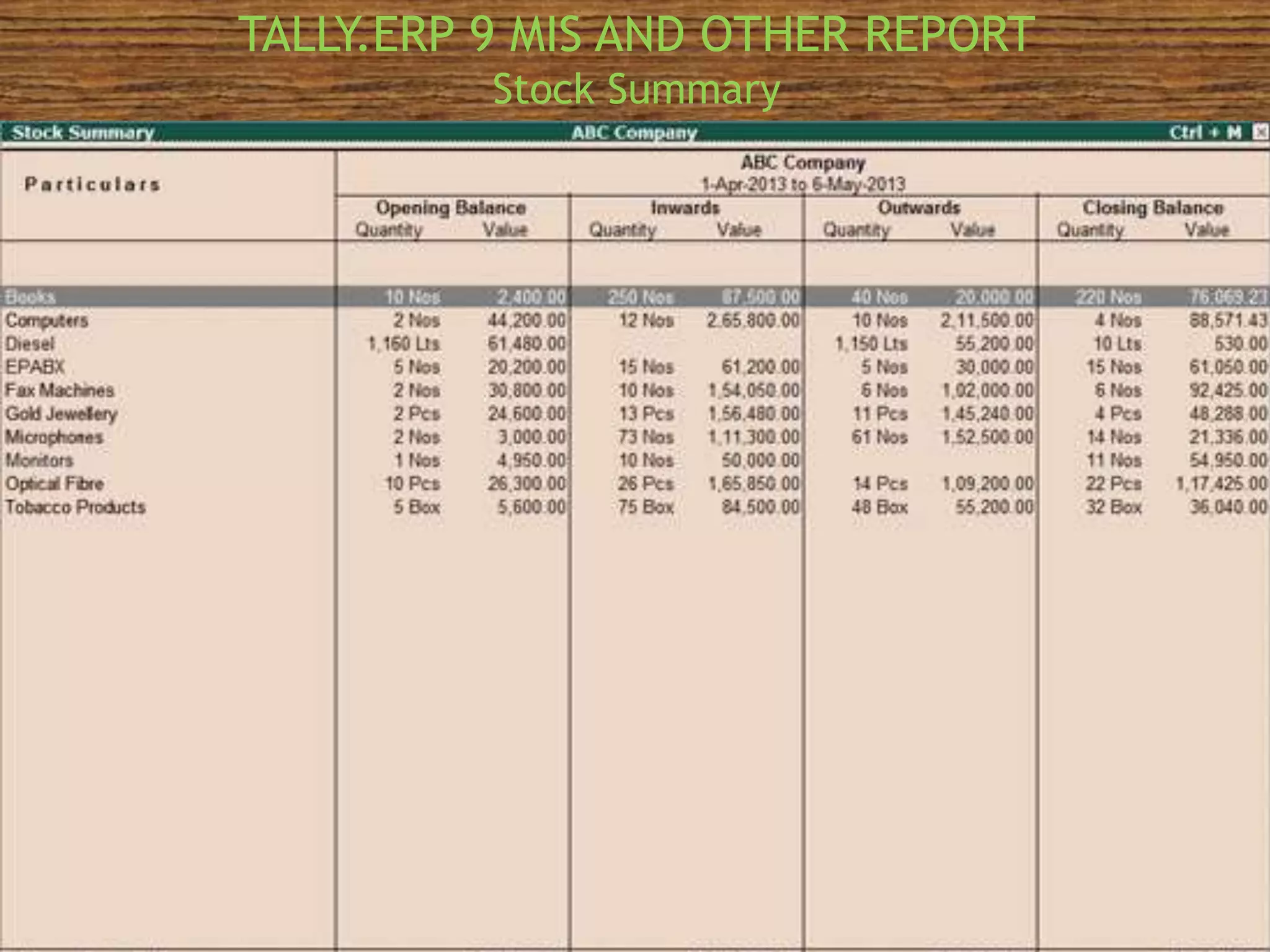Image resolution: width=1270 pixels, height=952 pixels.
Task: Click the Particulars column header
Action: coord(92,185)
